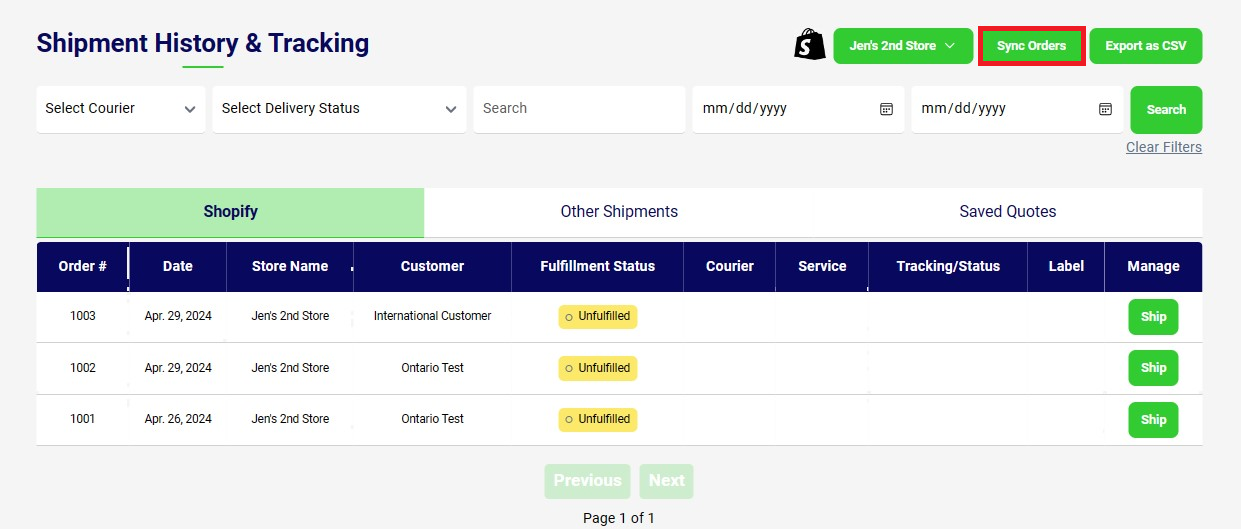Click Apr. 29, 2024 in order 1002 row
1241x529 pixels.
tap(178, 368)
